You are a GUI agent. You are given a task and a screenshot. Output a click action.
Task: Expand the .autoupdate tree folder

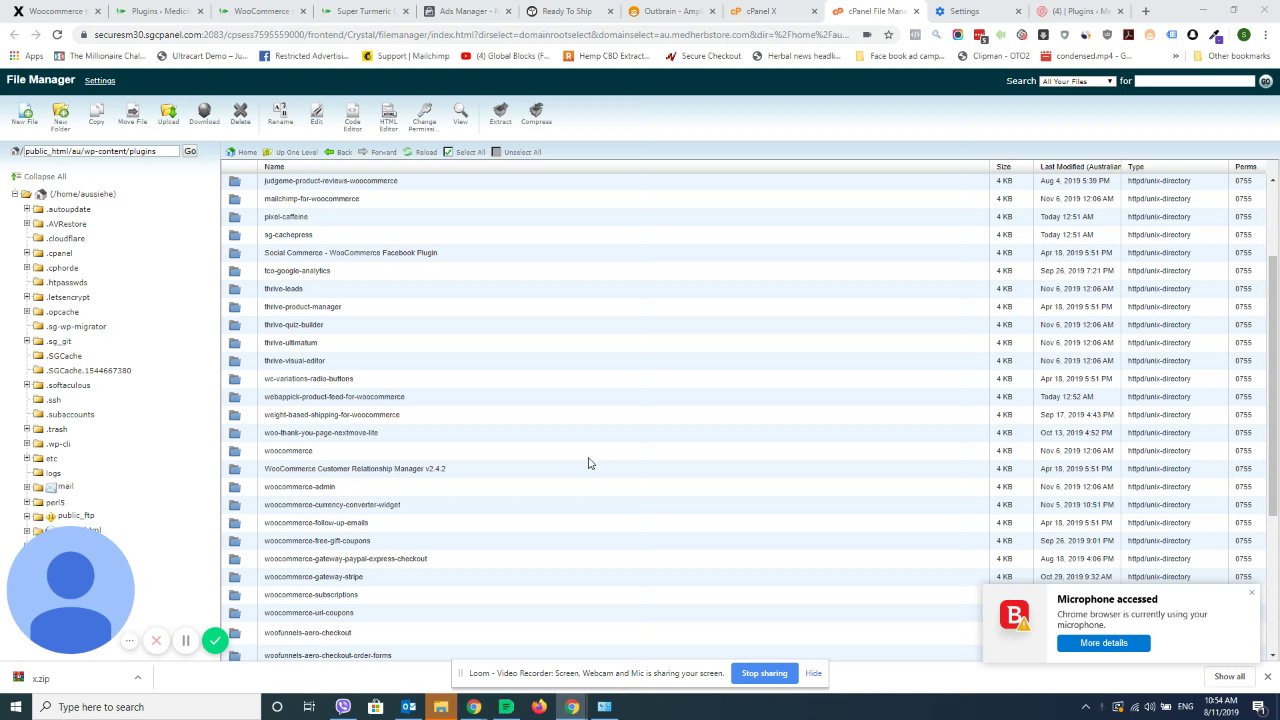[x=27, y=209]
